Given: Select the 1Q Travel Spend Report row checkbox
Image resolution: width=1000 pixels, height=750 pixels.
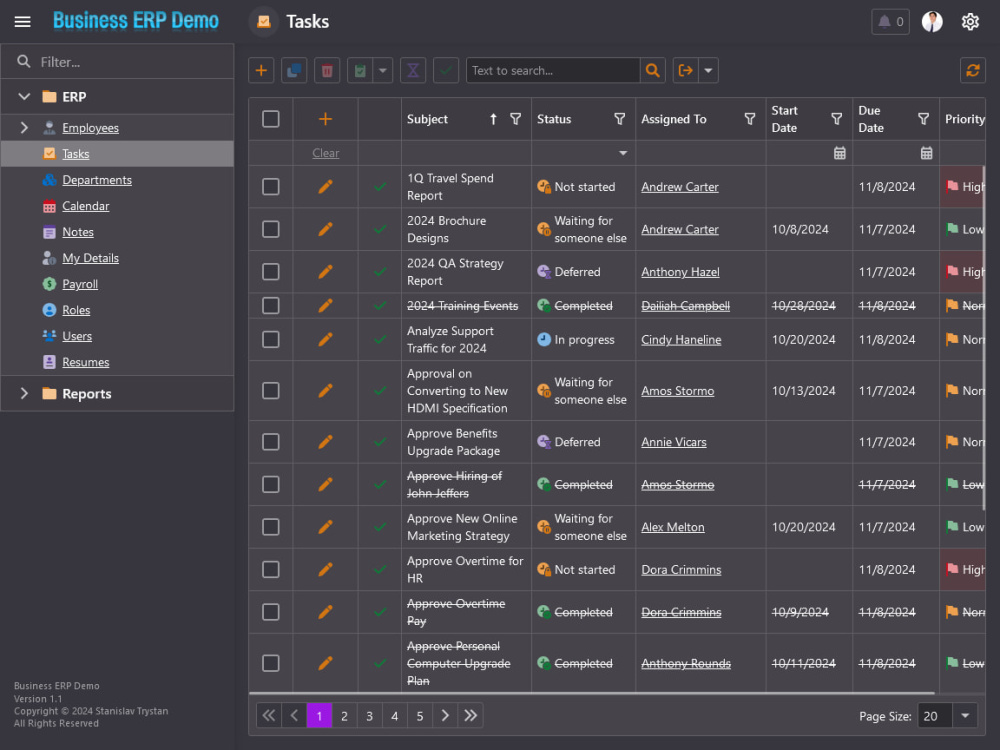Looking at the screenshot, I should click(x=270, y=187).
